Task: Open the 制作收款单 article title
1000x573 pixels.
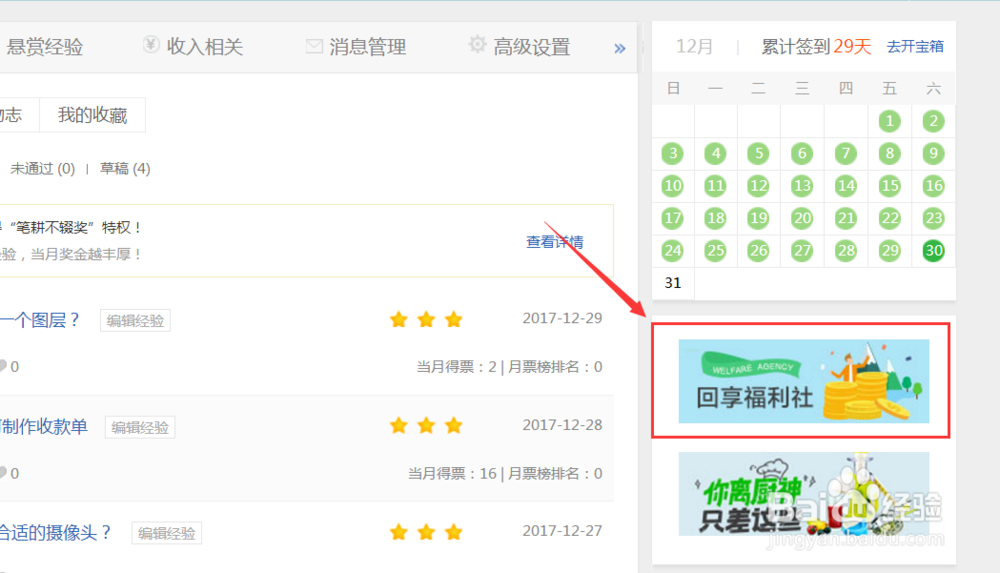Action: point(43,426)
